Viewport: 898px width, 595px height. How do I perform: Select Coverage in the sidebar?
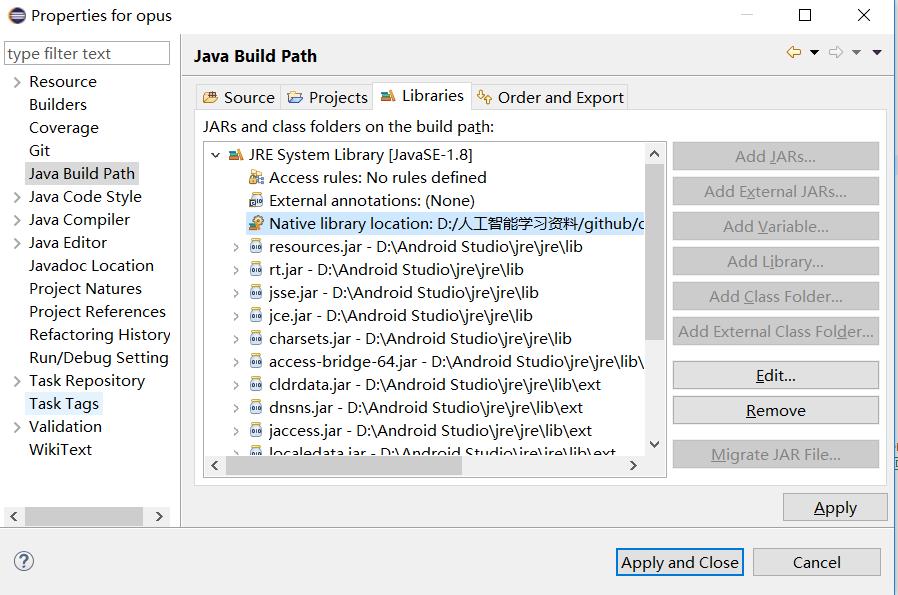pos(64,128)
